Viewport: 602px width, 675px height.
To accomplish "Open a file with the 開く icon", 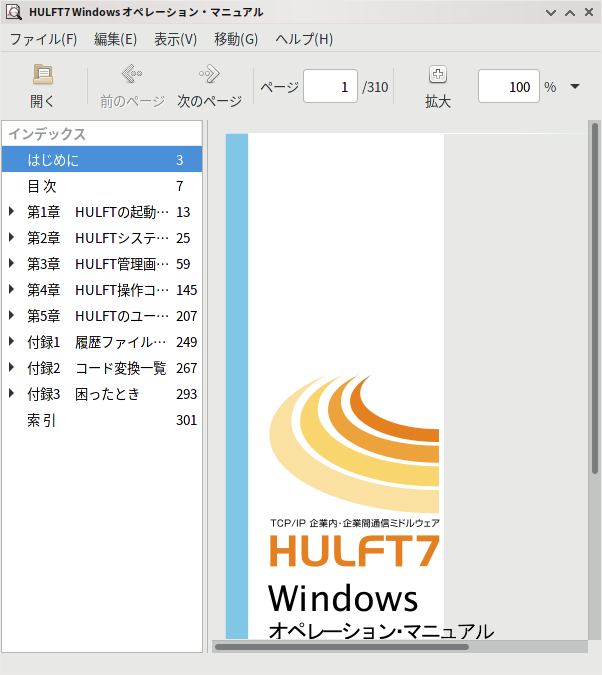I will [43, 74].
